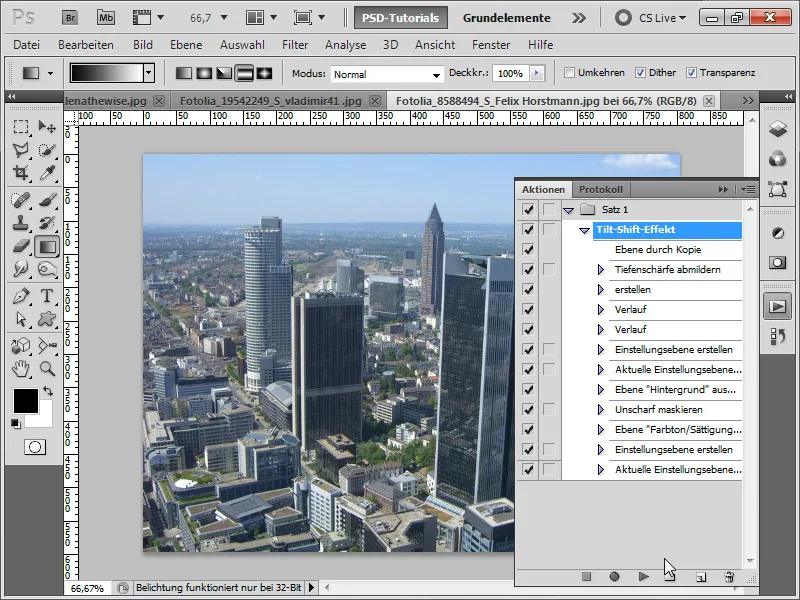
Task: Toggle the Satz 1 set checkmark
Action: pyautogui.click(x=529, y=209)
